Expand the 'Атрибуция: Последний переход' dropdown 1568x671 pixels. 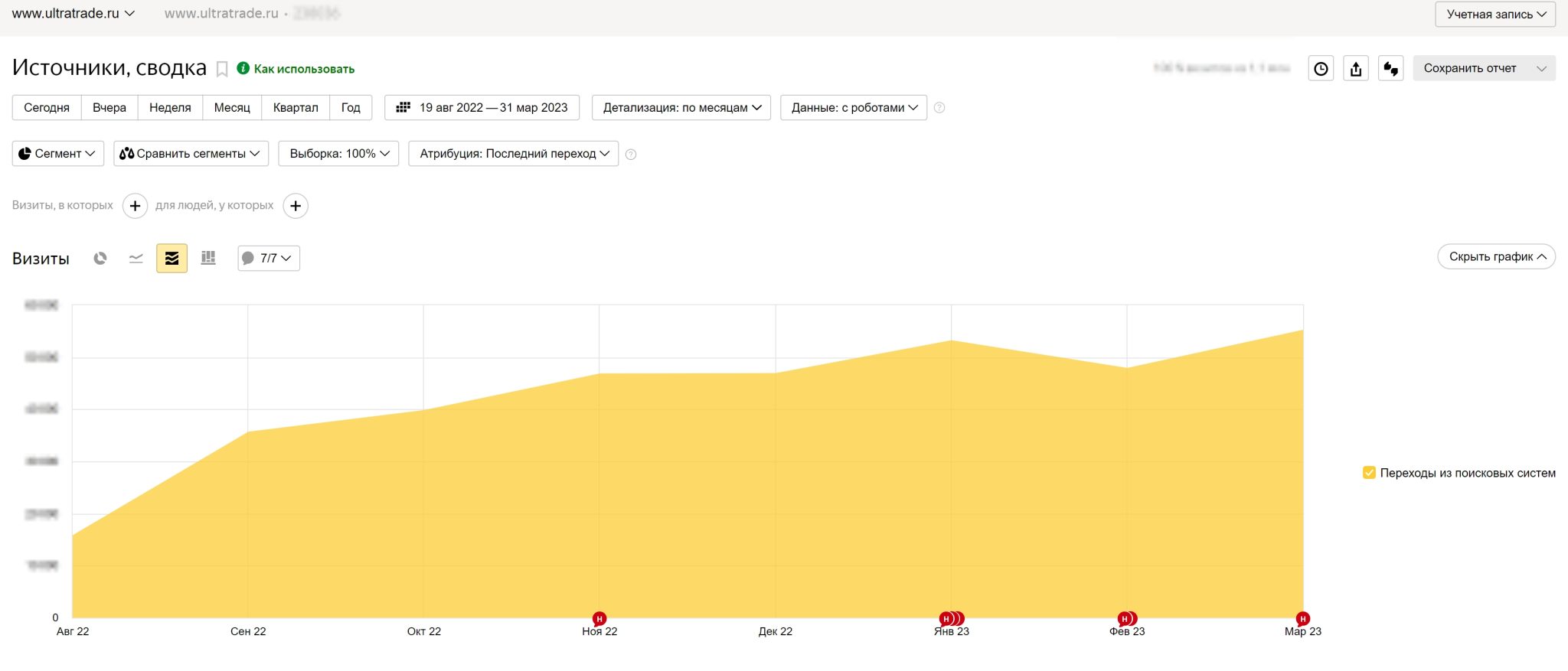(513, 154)
